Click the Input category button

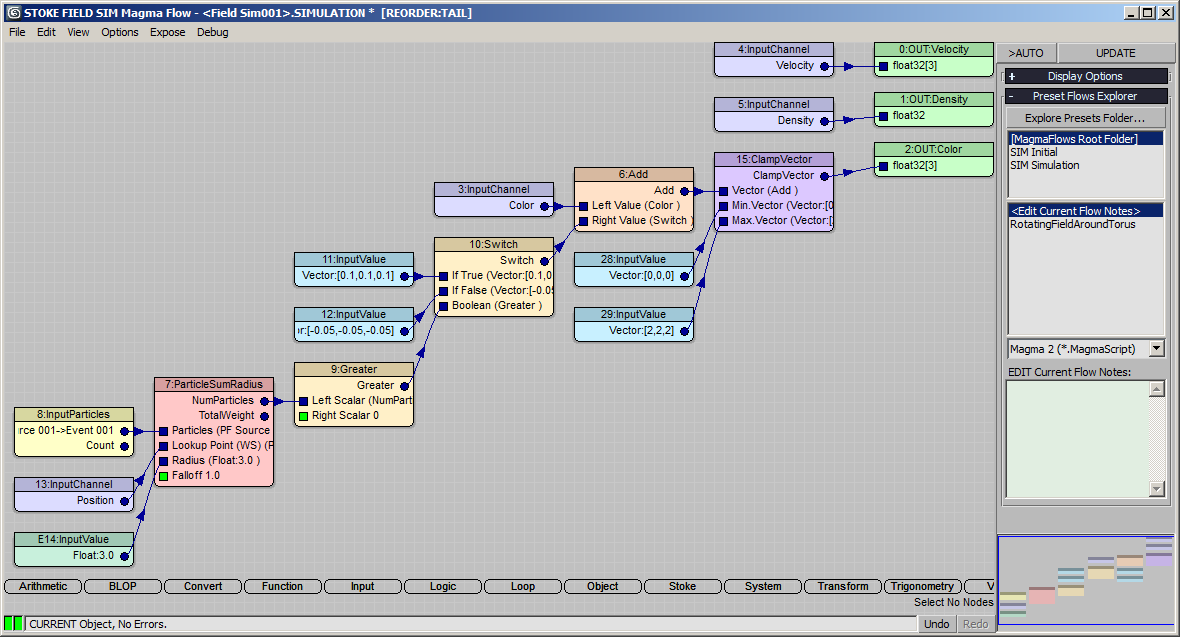(x=362, y=587)
